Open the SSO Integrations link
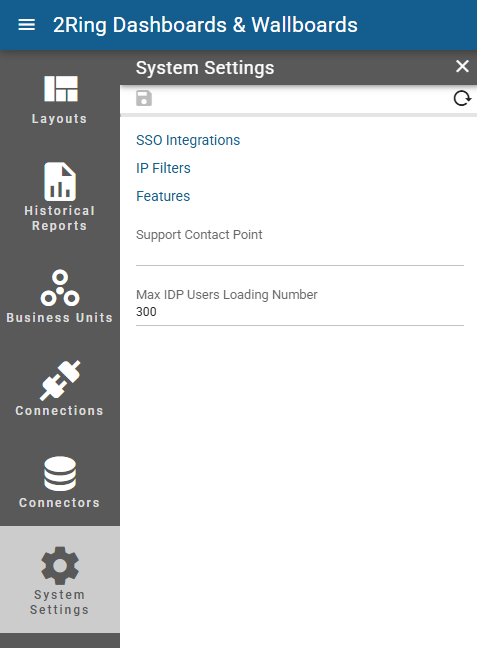The image size is (477, 648). click(x=188, y=141)
